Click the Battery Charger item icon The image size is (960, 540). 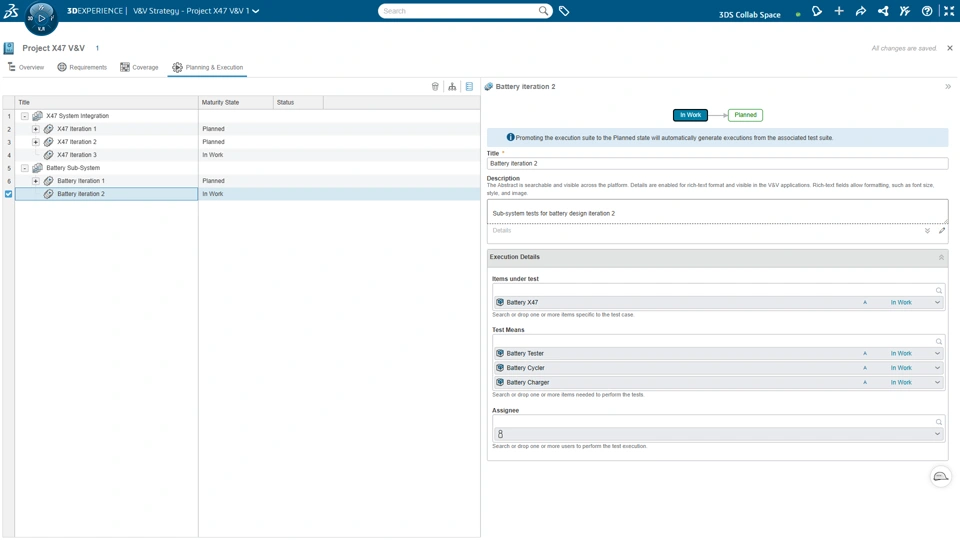500,382
